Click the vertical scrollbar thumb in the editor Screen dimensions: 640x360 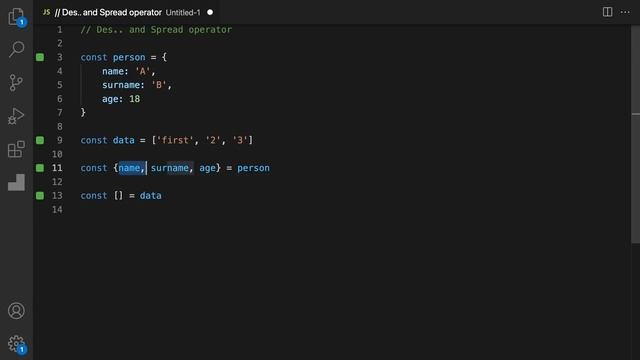(x=635, y=135)
